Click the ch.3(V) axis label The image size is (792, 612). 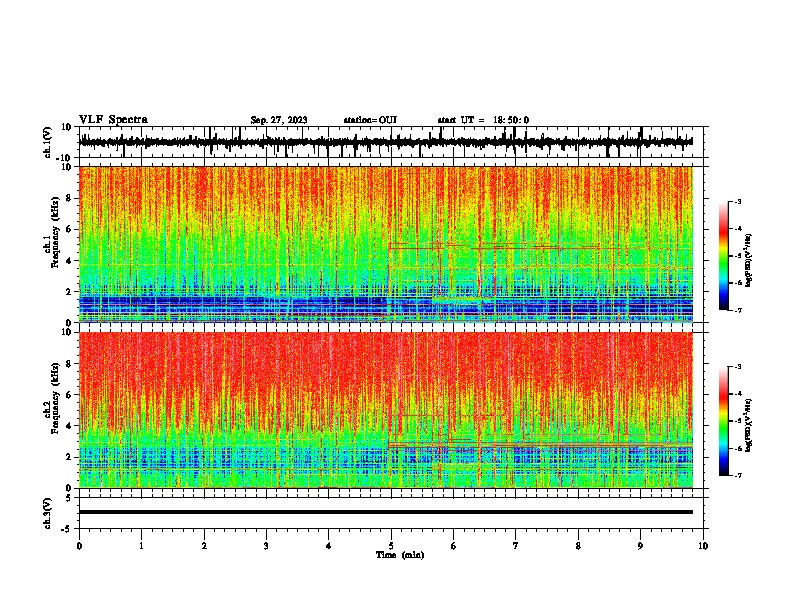[x=48, y=514]
